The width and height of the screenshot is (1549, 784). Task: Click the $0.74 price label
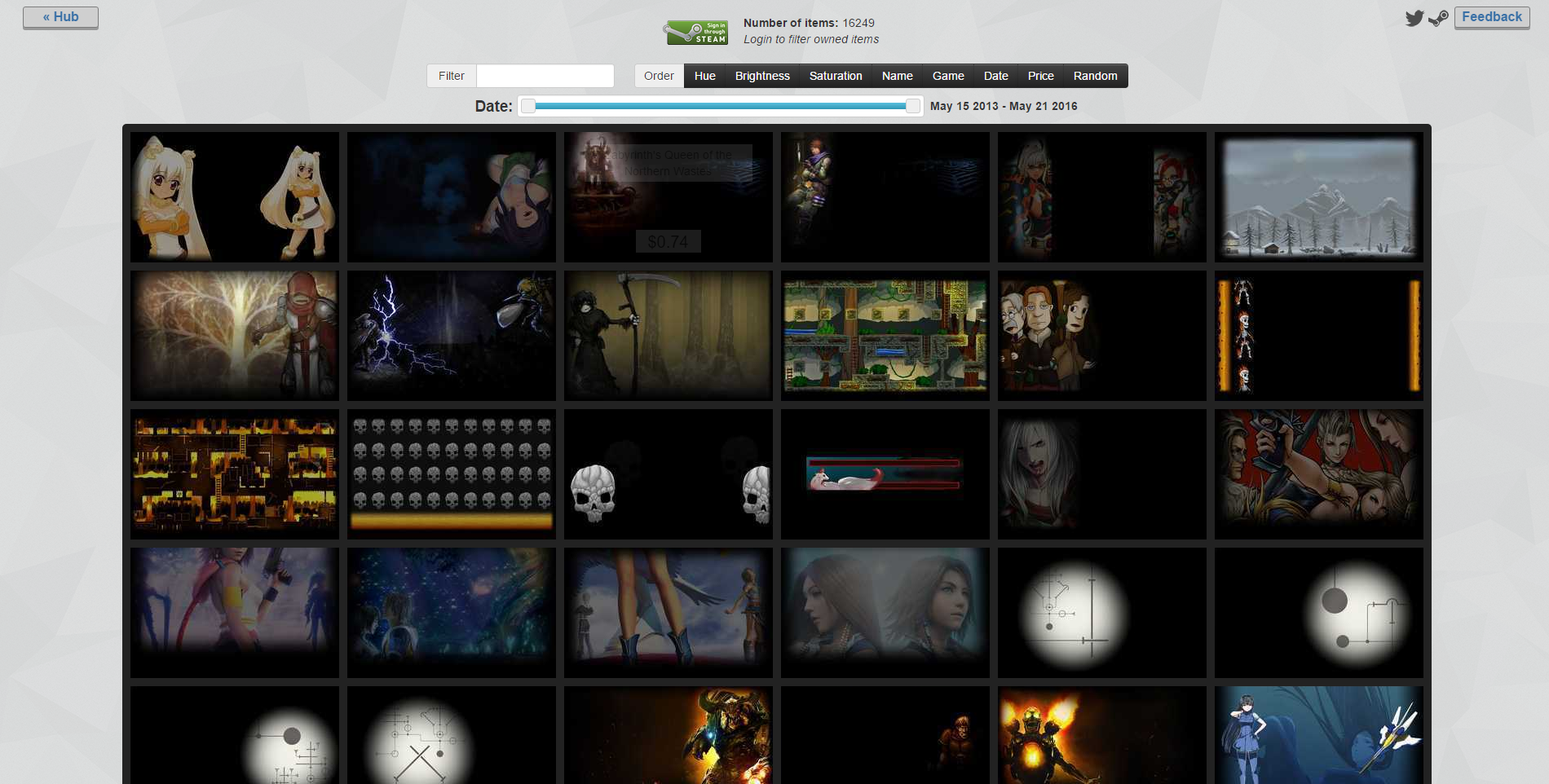[668, 241]
